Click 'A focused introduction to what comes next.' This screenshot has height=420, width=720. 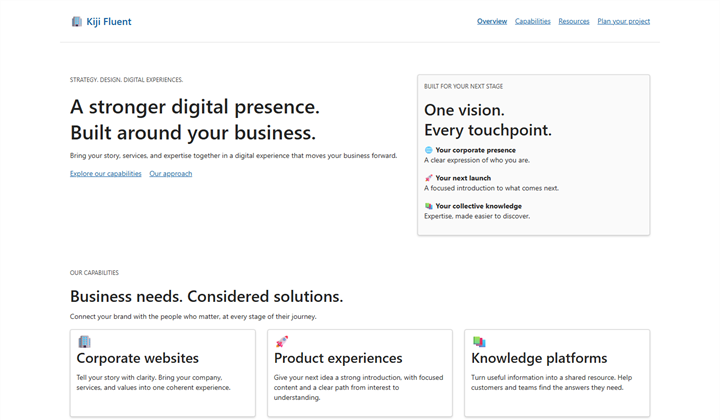pos(491,188)
